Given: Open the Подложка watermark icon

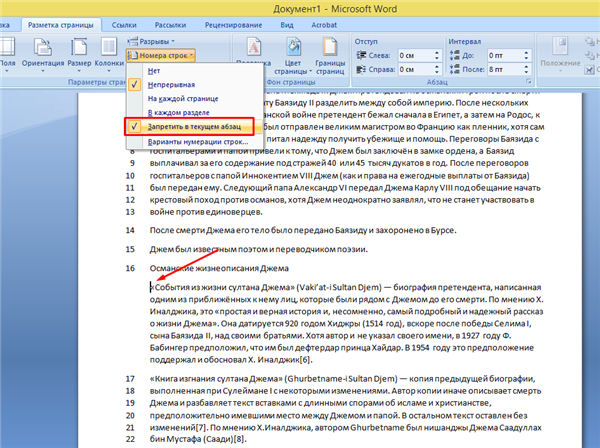Looking at the screenshot, I should coord(253,47).
